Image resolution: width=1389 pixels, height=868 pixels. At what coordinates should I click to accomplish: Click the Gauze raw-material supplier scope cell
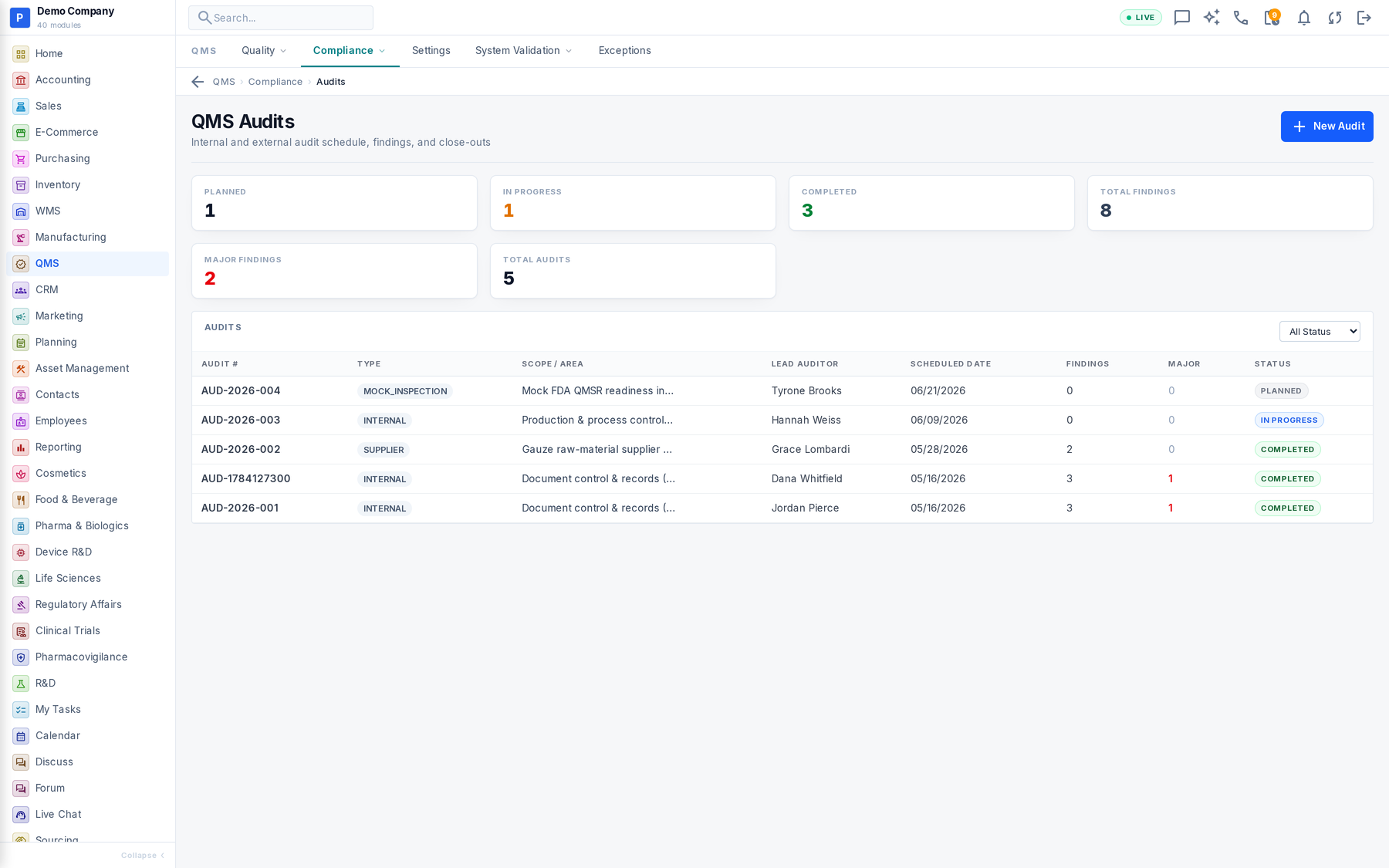click(x=596, y=450)
